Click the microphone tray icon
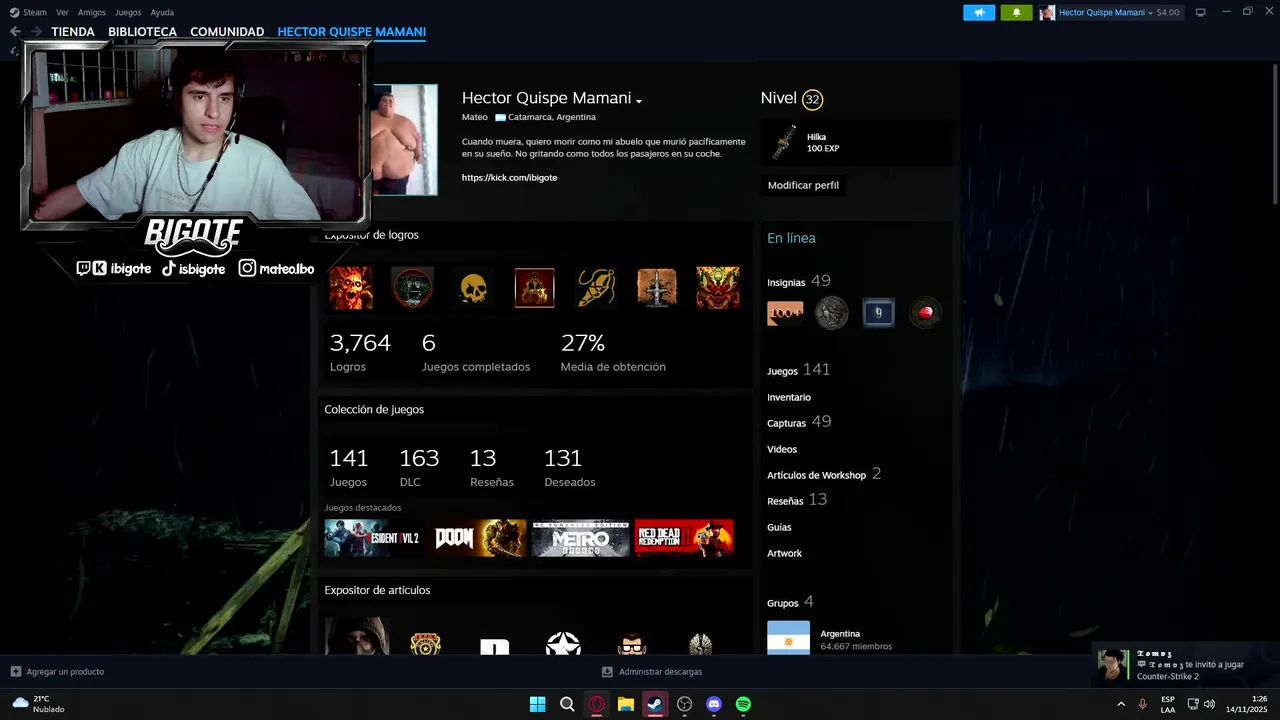The image size is (1280, 720). (x=1142, y=704)
